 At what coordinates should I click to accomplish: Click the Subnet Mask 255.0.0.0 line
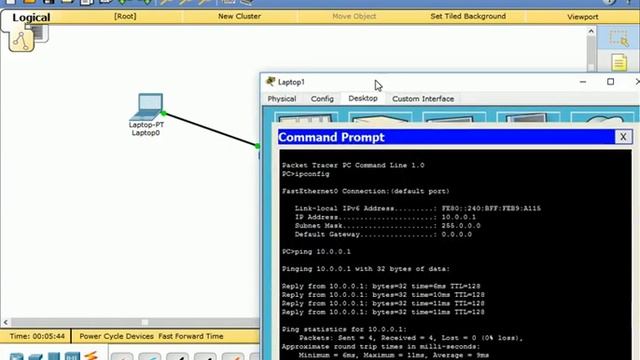(387, 226)
